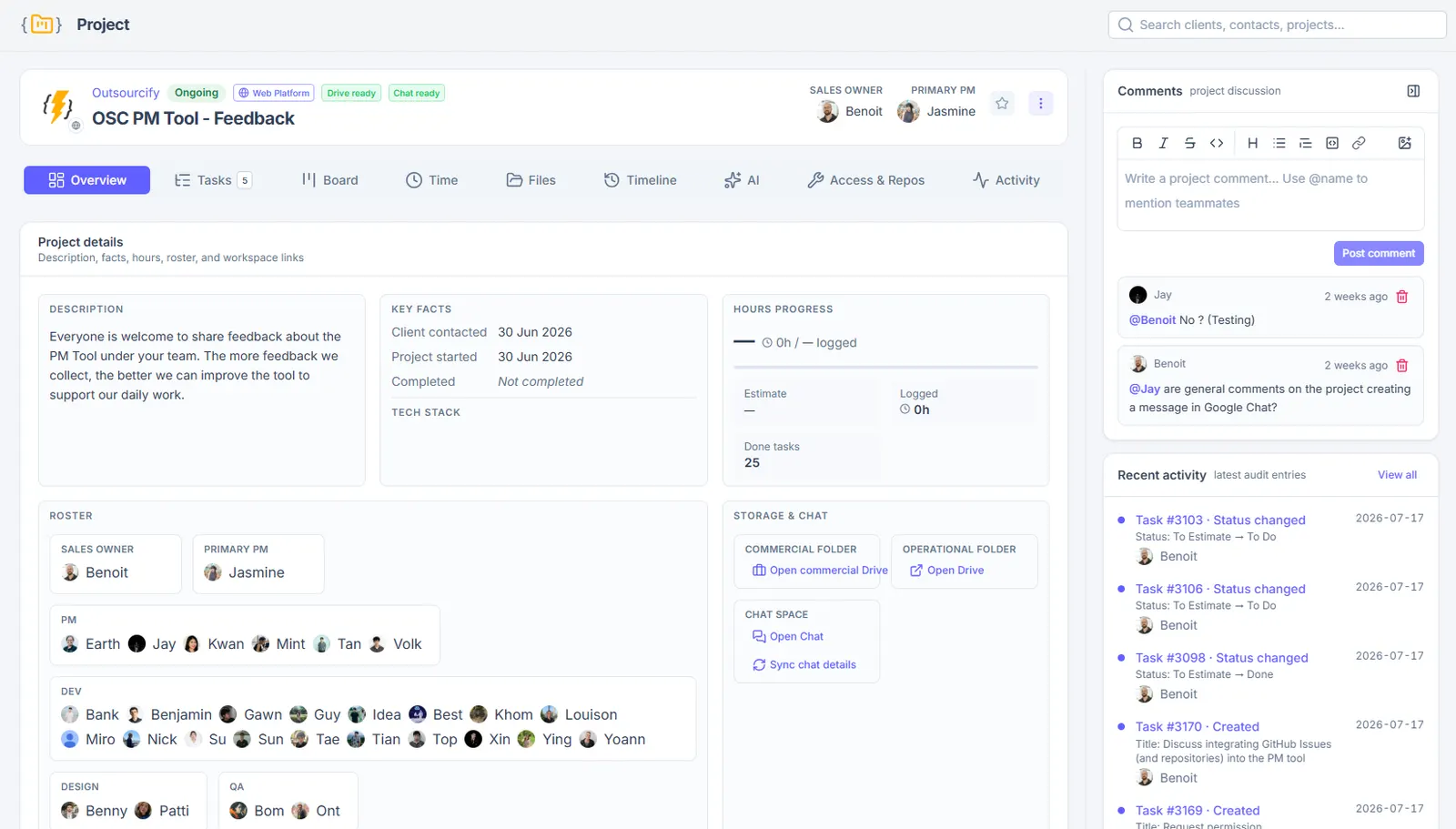Click the @Jay mention in Benoit's comment
The width and height of the screenshot is (1456, 829).
click(x=1145, y=389)
